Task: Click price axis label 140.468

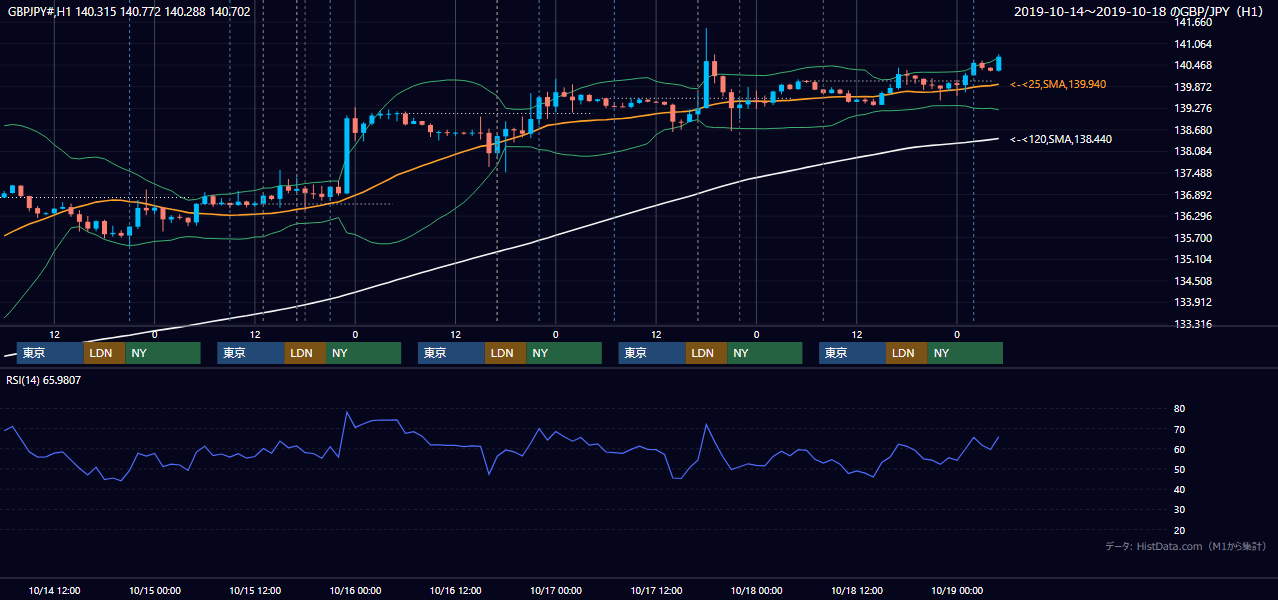Action: point(1192,65)
